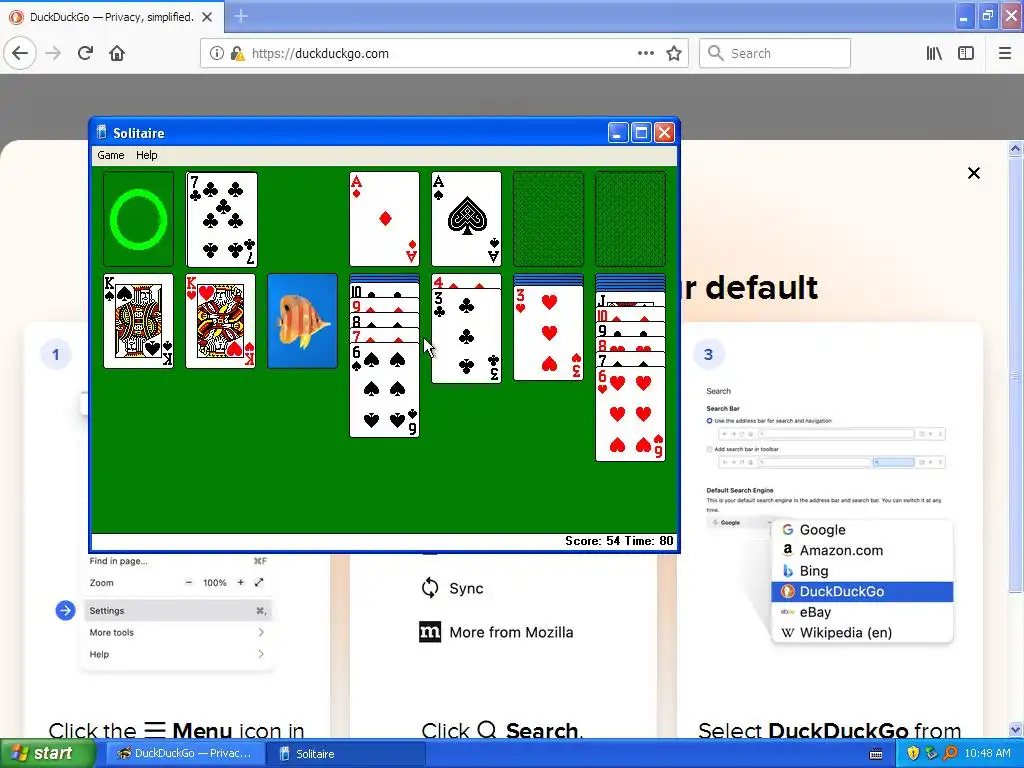The height and width of the screenshot is (768, 1024).
Task: Show site information icon in address bar
Action: click(216, 53)
